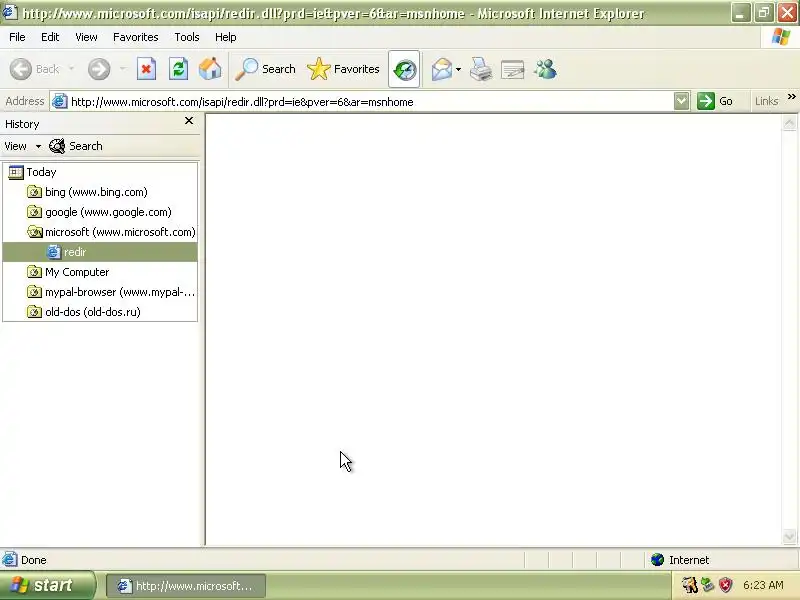
Task: Open the Favorites star toolbar button
Action: point(343,69)
